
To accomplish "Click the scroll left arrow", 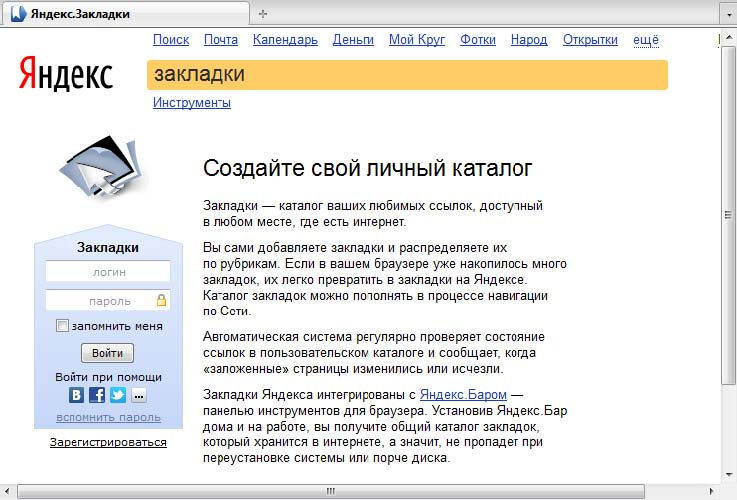I will [7, 492].
